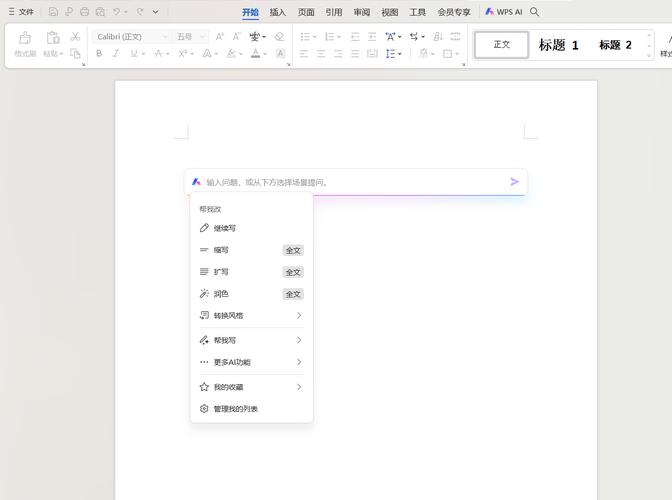Click the print preview icon
This screenshot has height=500, width=672.
(x=100, y=12)
